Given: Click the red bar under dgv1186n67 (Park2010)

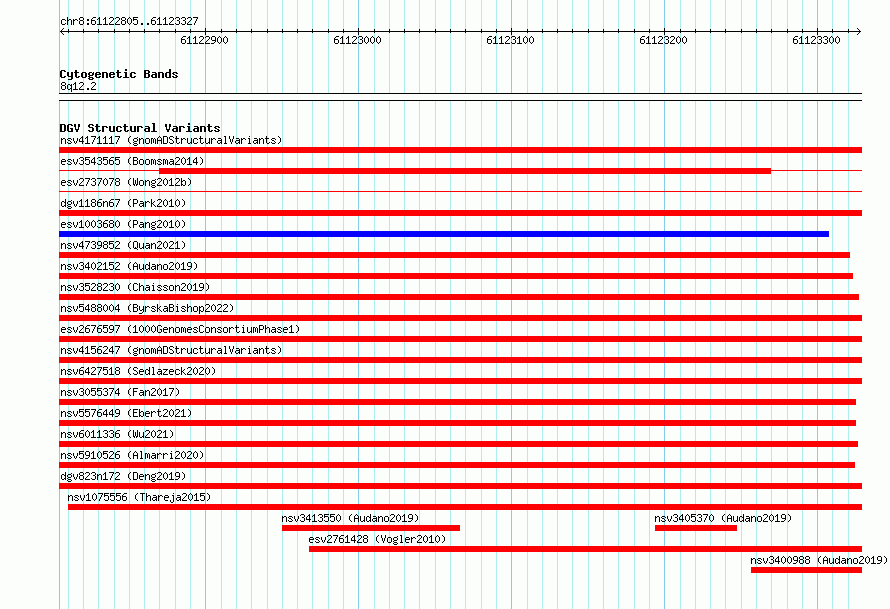Looking at the screenshot, I should [460, 213].
